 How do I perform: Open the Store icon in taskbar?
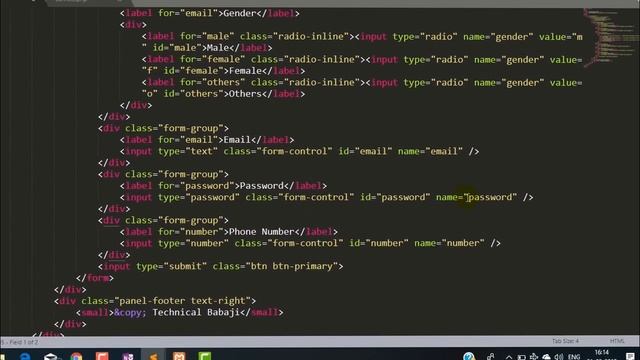click(x=51, y=356)
